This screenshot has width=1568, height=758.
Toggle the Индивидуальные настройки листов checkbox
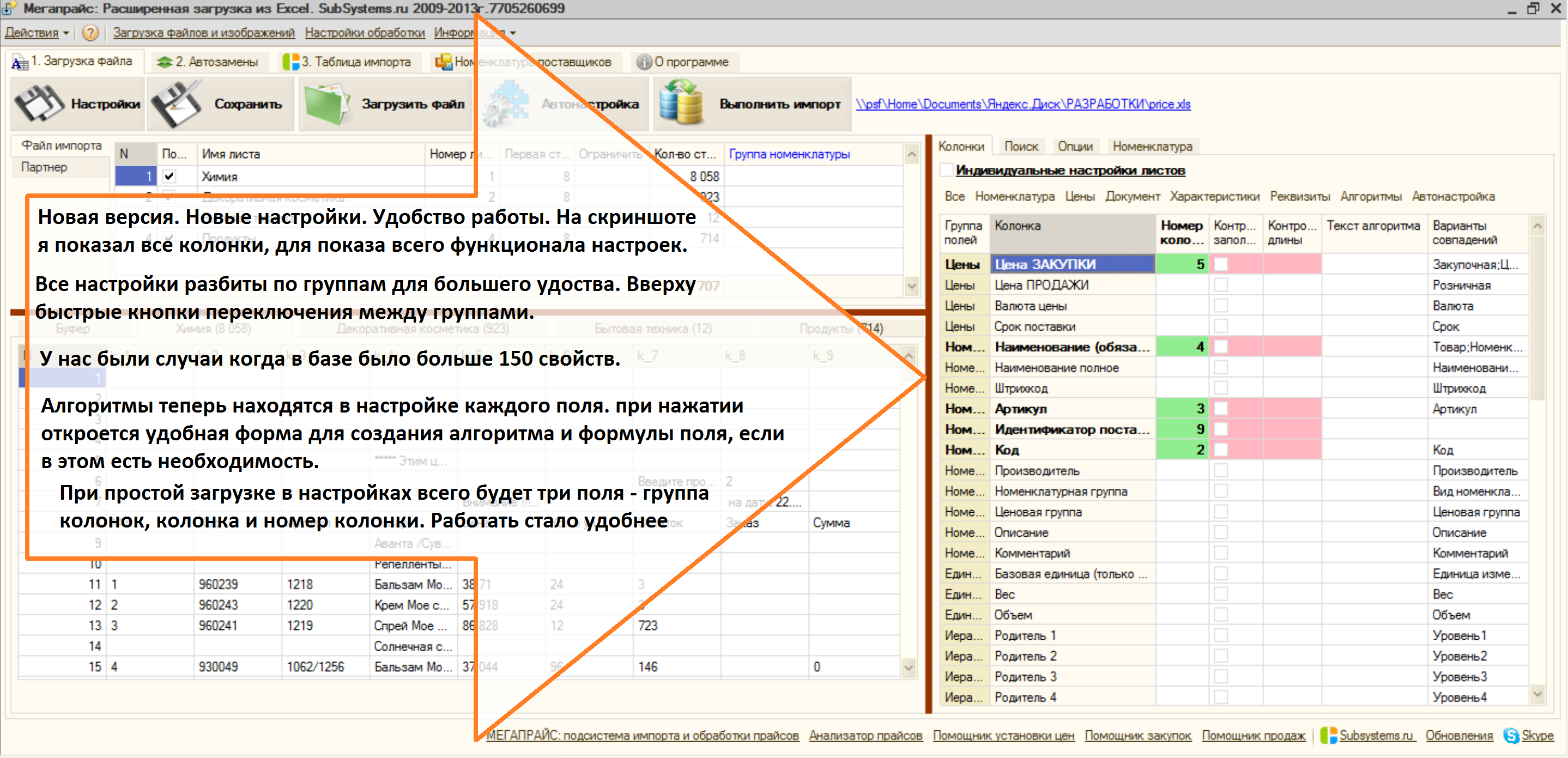[947, 171]
